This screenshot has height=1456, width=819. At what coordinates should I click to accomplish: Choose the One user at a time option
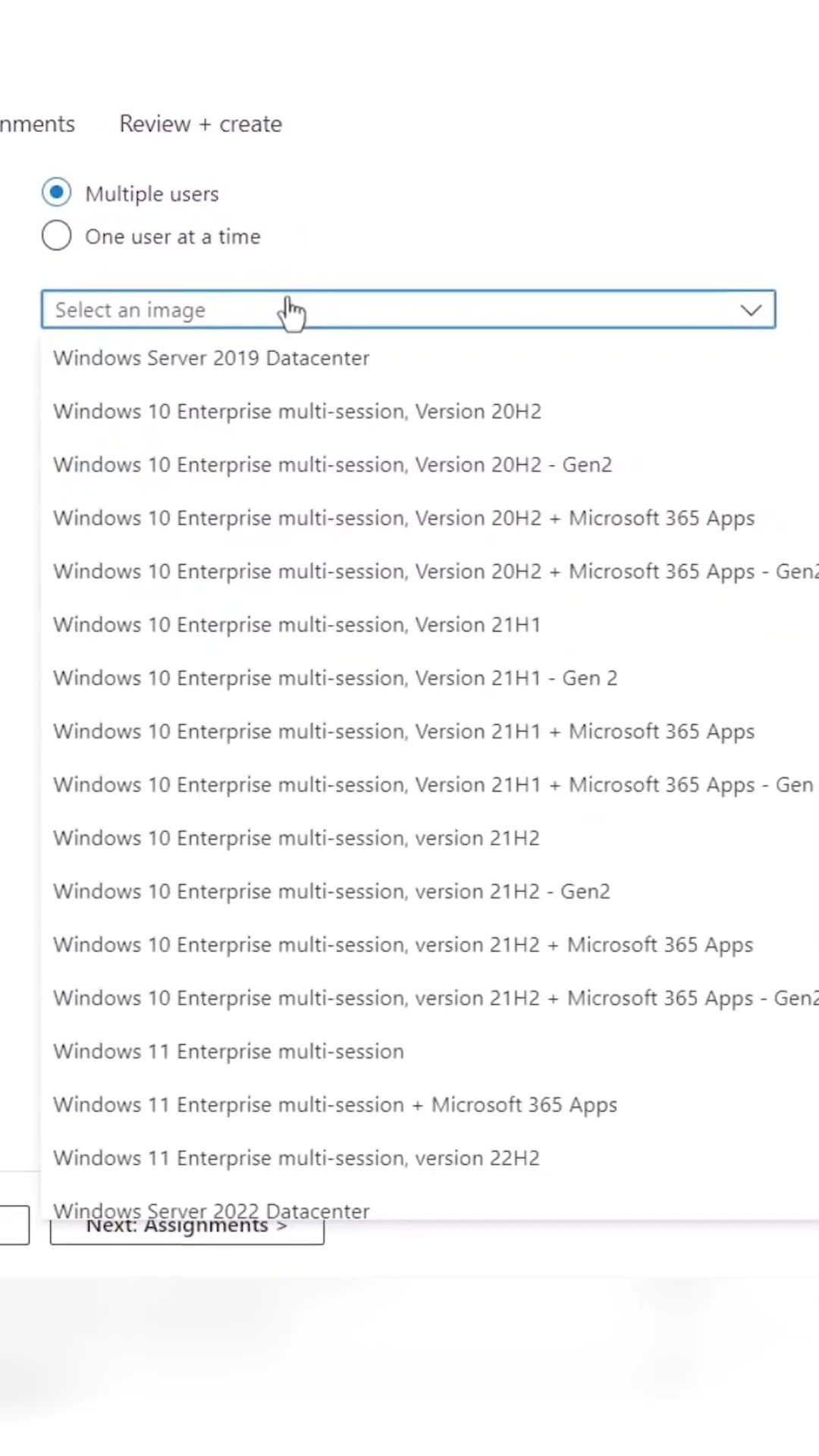(x=57, y=236)
